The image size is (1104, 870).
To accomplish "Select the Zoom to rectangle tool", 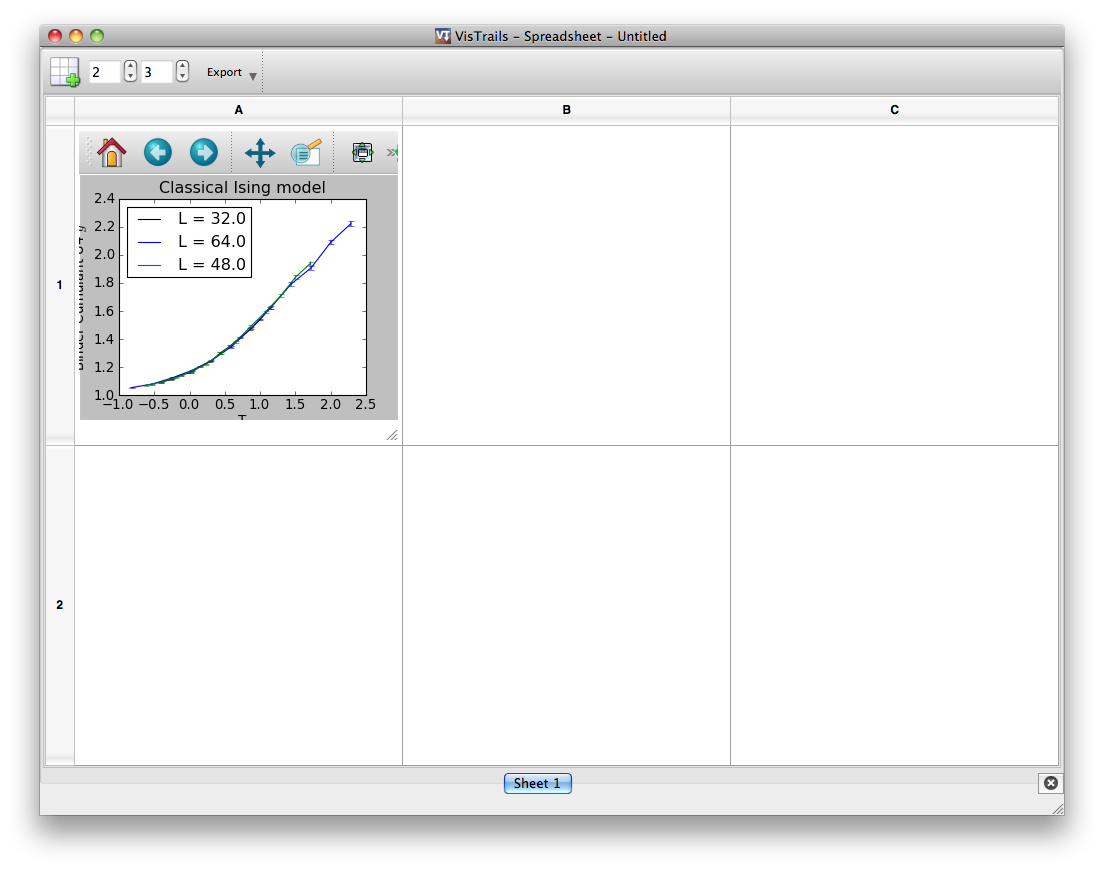I will point(306,153).
